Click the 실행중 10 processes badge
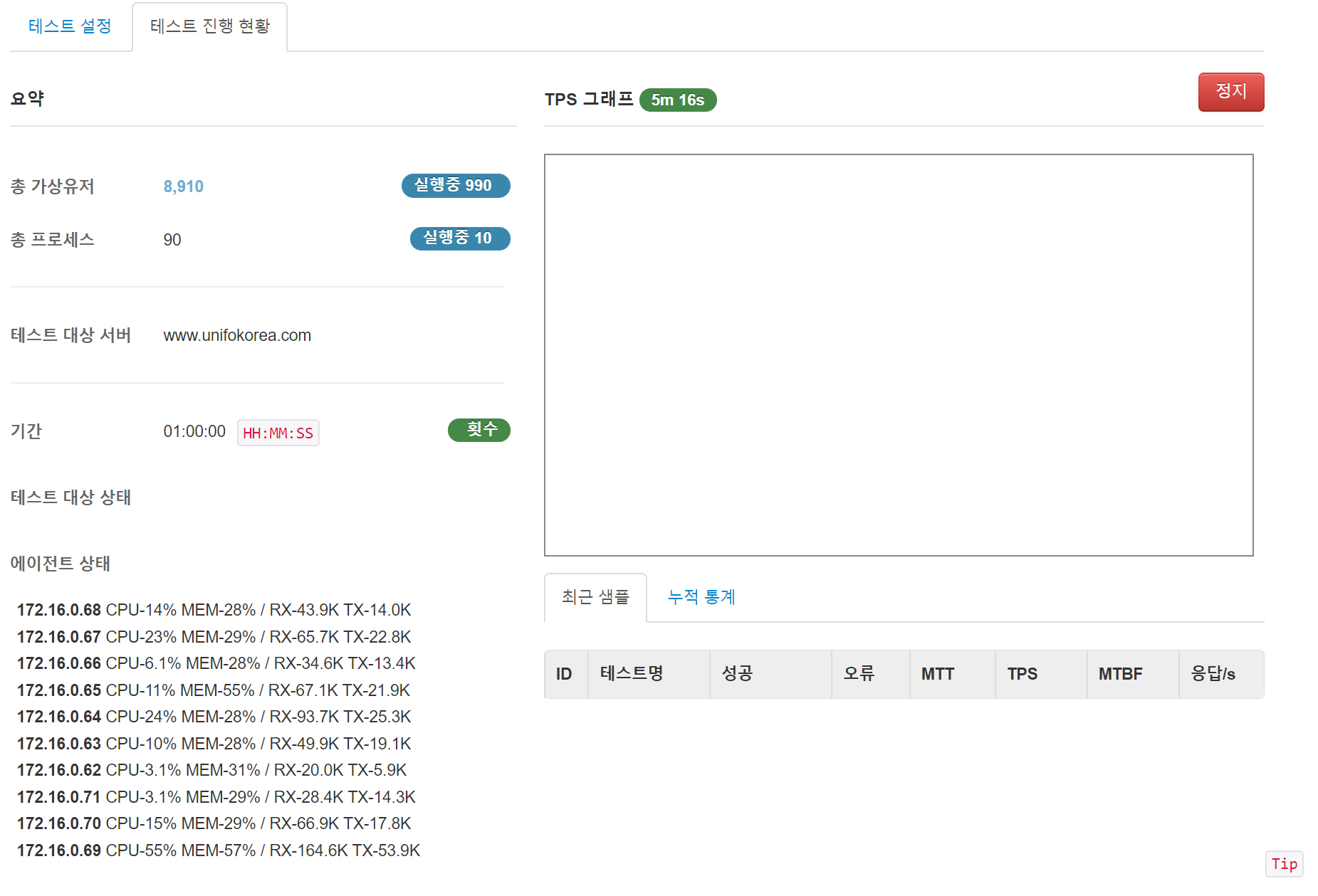Screen dimensions: 1318x896 459,238
